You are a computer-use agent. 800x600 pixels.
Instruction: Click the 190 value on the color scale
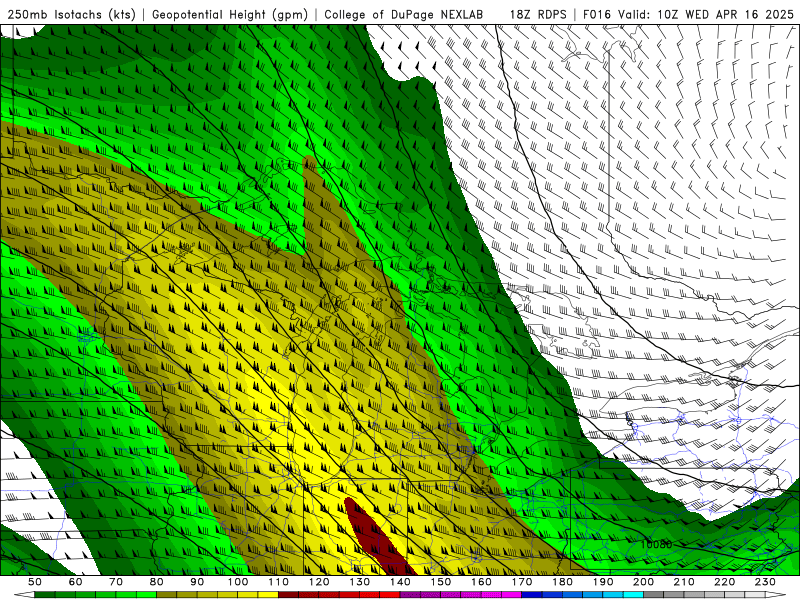(603, 582)
